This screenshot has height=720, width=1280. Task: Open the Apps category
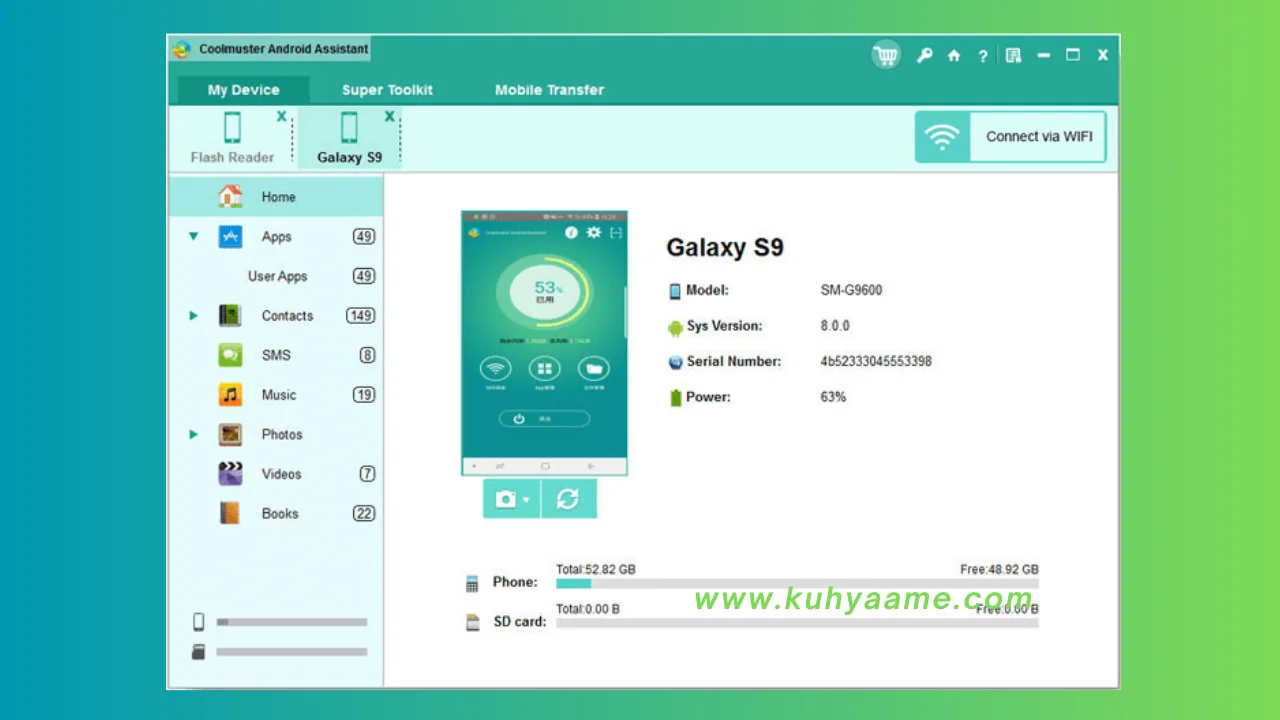click(x=276, y=237)
